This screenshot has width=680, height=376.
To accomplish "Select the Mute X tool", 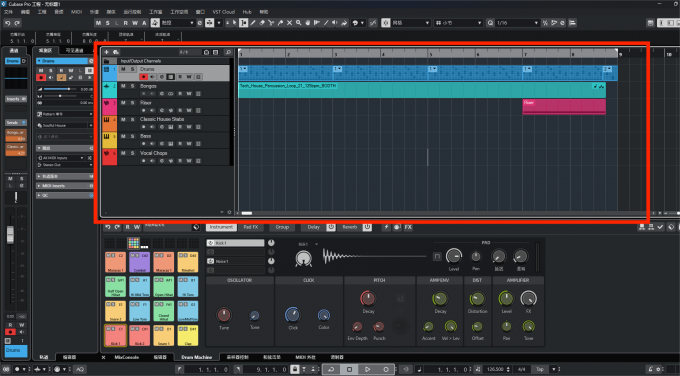I will (x=289, y=23).
